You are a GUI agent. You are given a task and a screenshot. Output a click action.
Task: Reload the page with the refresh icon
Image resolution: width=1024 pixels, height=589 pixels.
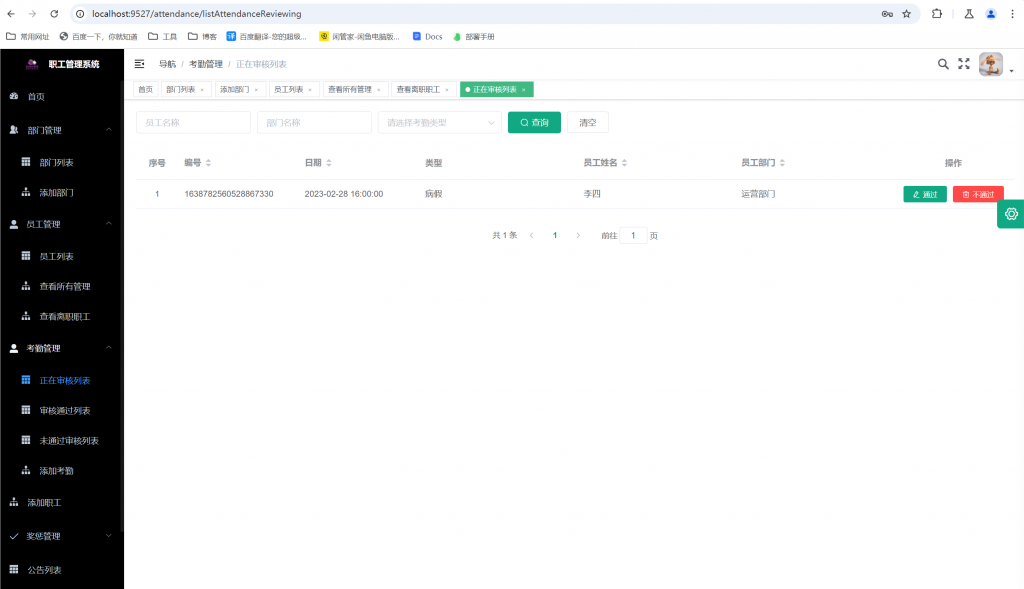click(55, 14)
